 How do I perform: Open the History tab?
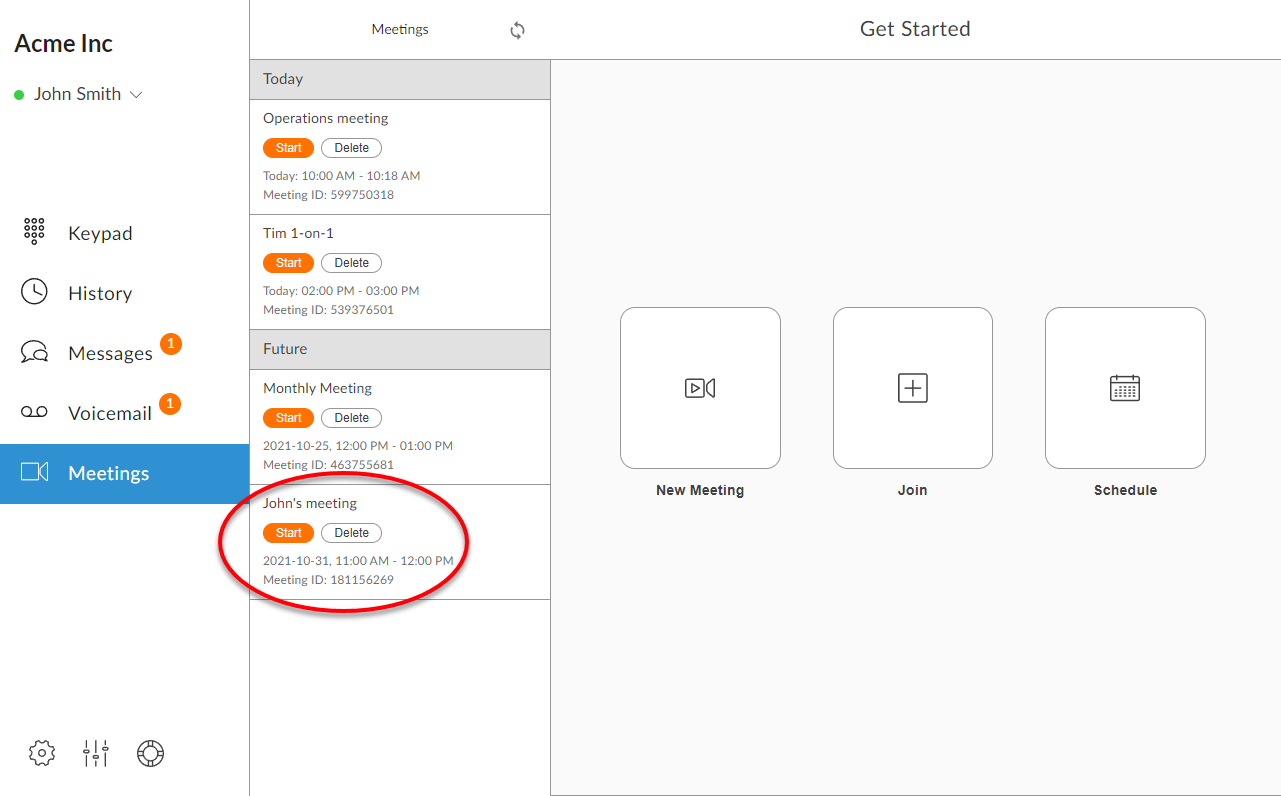pyautogui.click(x=99, y=293)
